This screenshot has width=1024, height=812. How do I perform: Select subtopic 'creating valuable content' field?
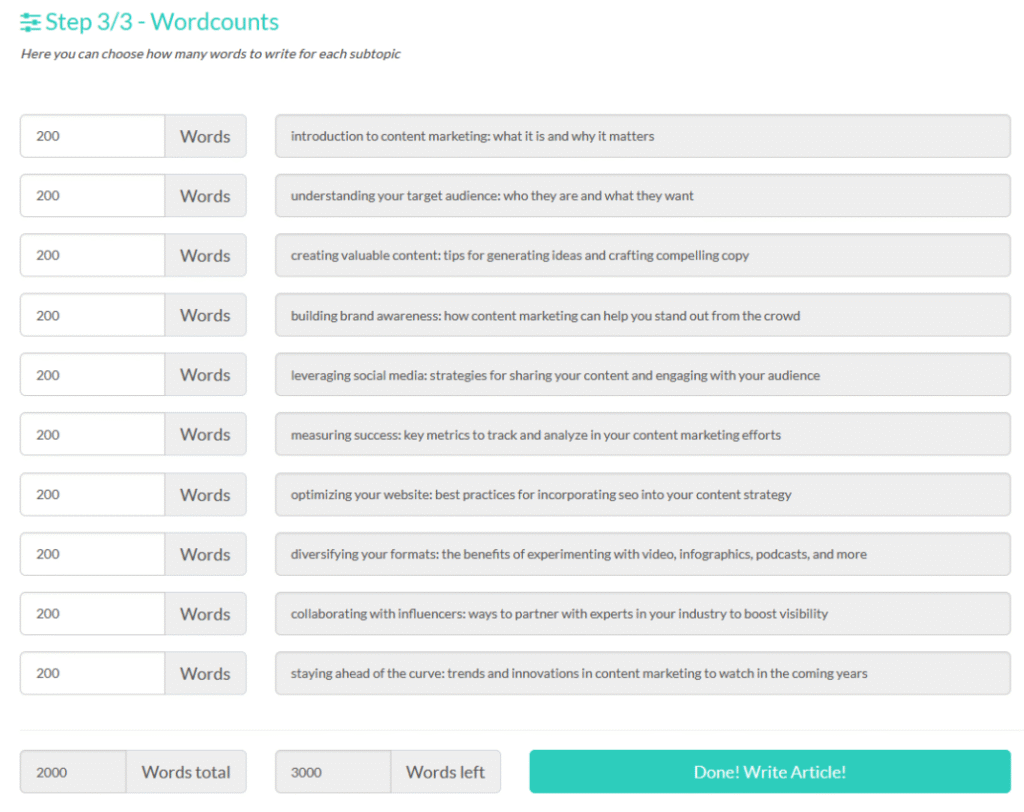point(643,255)
